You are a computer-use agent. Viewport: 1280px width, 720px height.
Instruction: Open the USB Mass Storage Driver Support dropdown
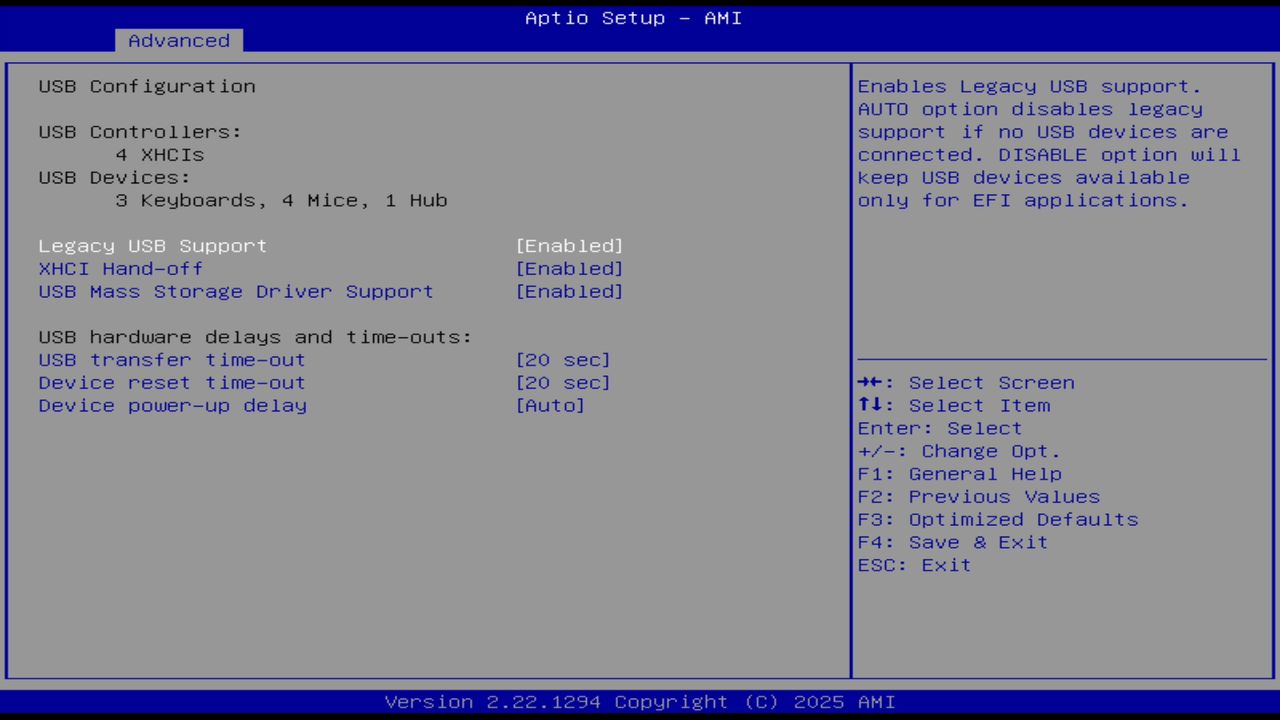(x=569, y=291)
